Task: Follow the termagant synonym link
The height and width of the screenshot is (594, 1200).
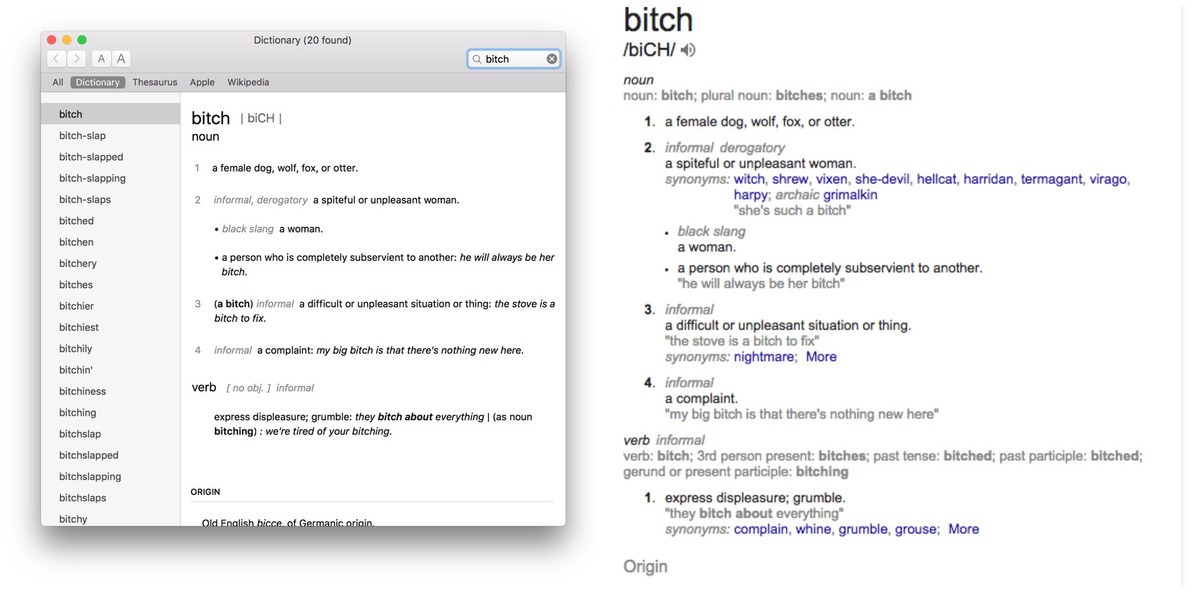Action: pyautogui.click(x=1051, y=179)
